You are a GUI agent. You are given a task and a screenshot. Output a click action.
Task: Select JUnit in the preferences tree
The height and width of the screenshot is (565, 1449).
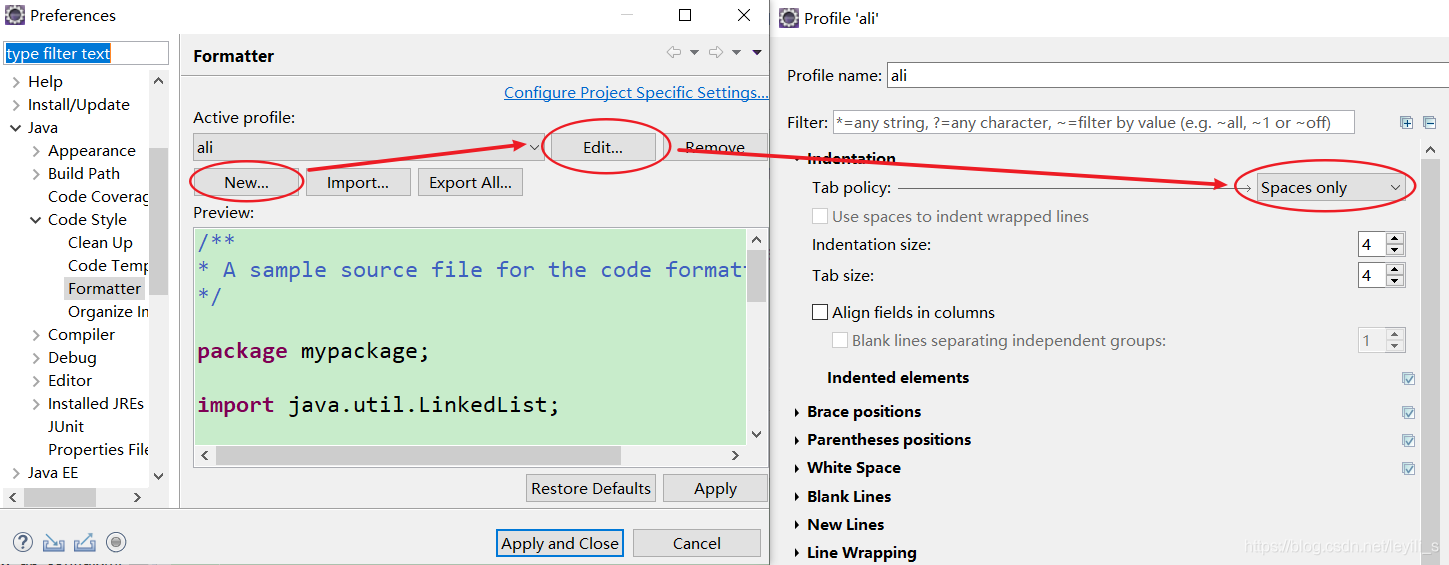pyautogui.click(x=66, y=427)
